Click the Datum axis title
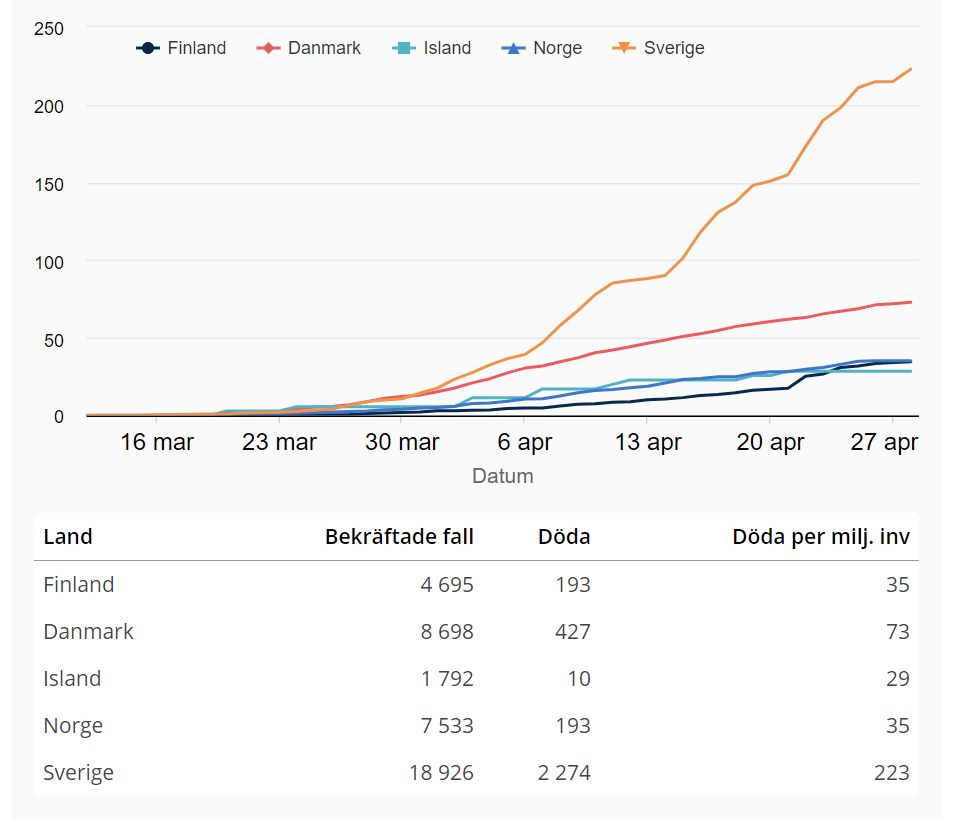 (x=502, y=476)
